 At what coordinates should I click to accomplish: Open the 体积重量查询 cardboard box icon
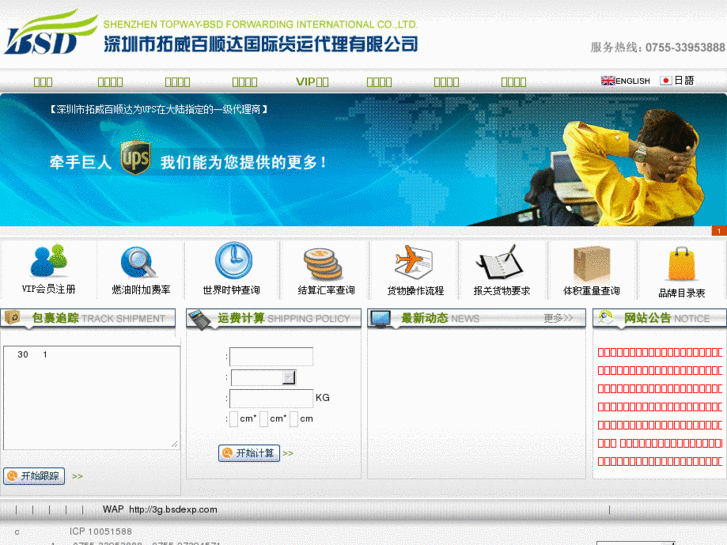(x=592, y=263)
